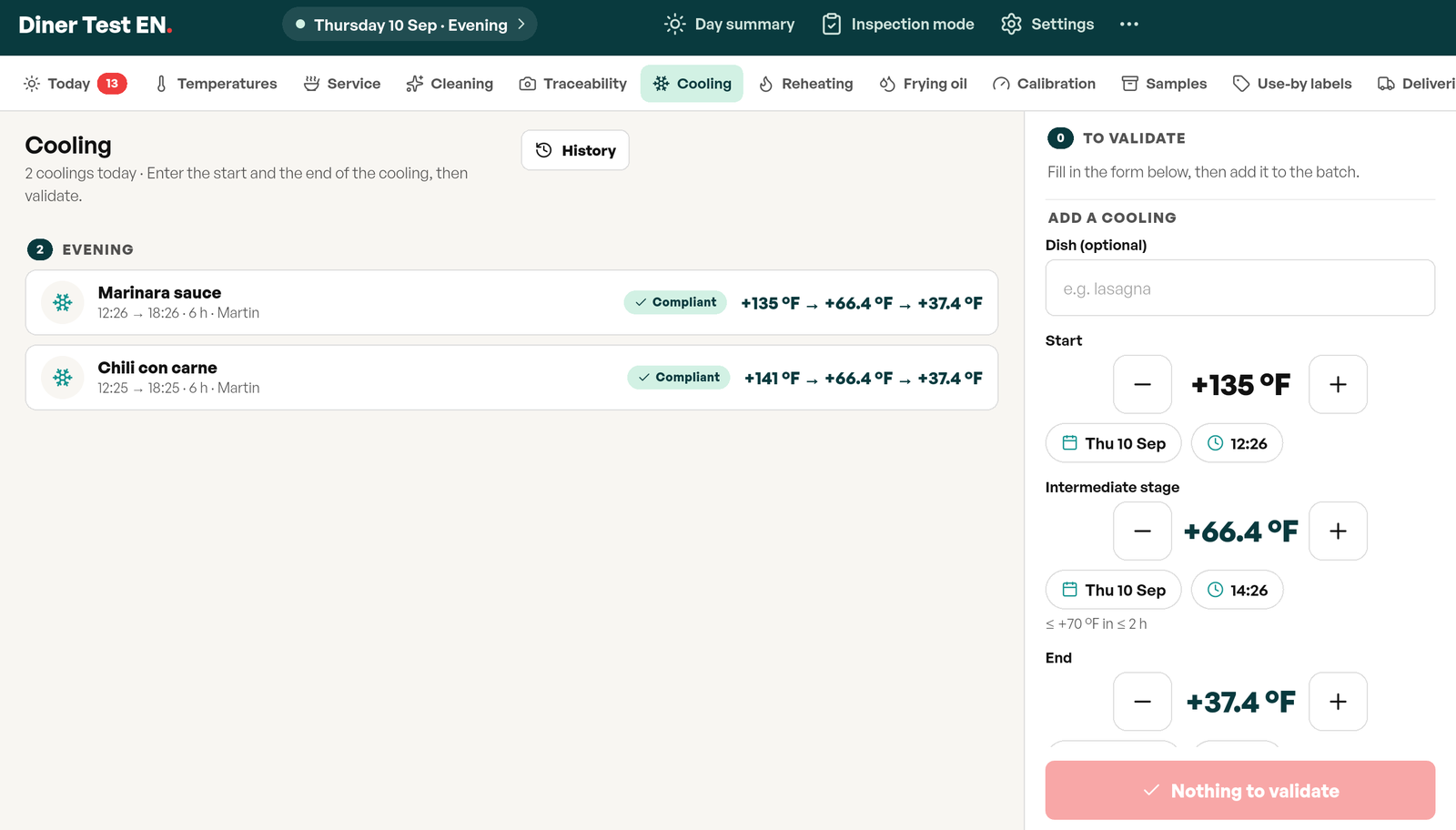The image size is (1456, 830).
Task: Click the +66.4 °F Intermediate value
Action: pos(1240,531)
